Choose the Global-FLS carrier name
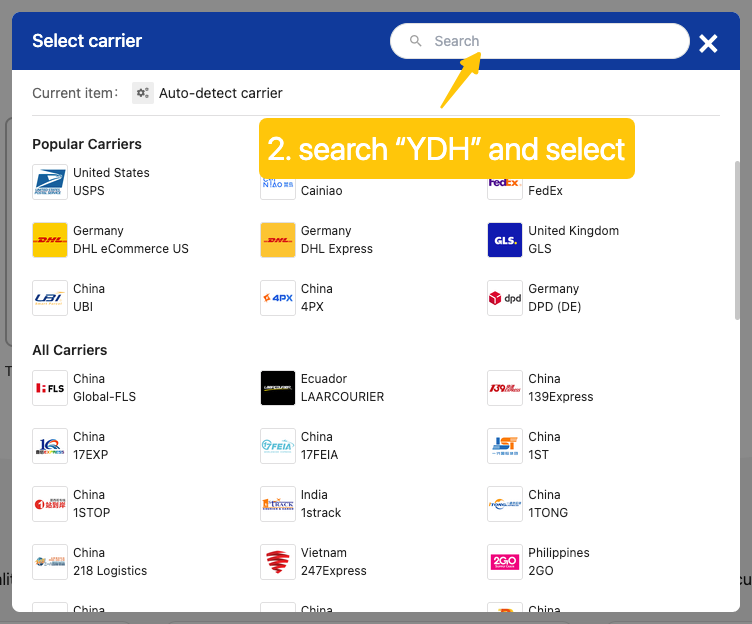The image size is (752, 624). pyautogui.click(x=105, y=397)
